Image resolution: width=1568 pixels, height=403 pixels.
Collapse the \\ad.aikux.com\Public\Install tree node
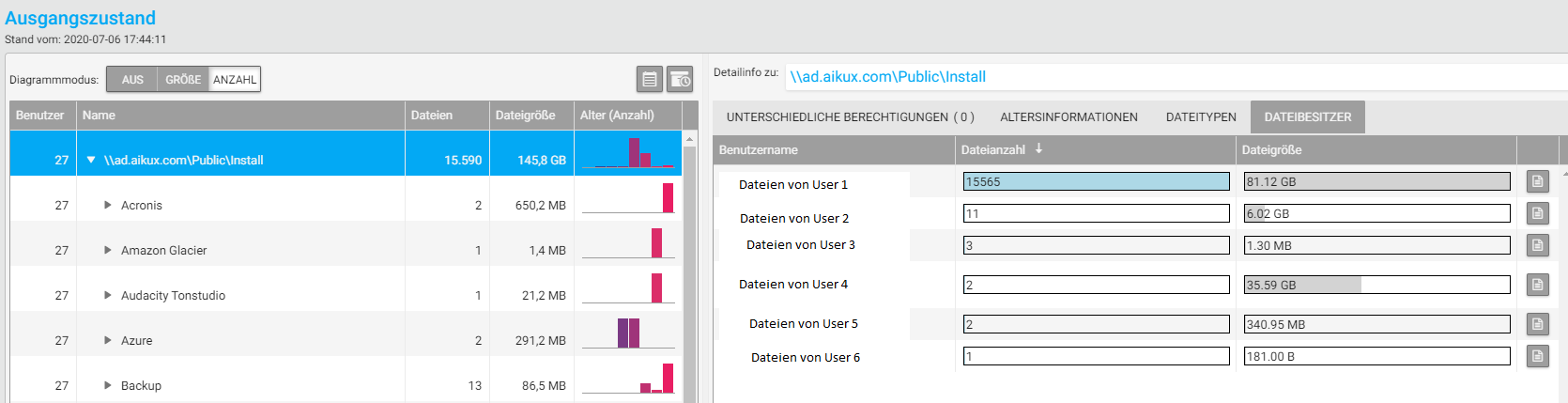point(91,160)
